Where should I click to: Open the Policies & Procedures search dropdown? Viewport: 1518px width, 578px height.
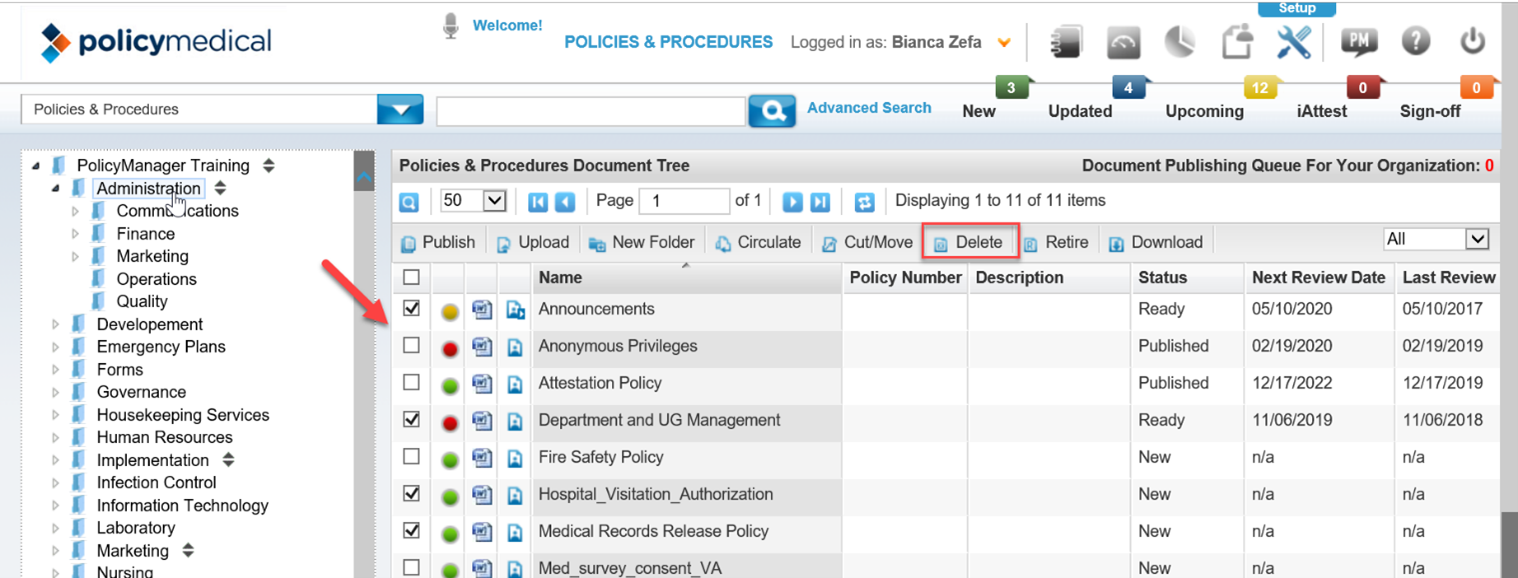click(400, 109)
